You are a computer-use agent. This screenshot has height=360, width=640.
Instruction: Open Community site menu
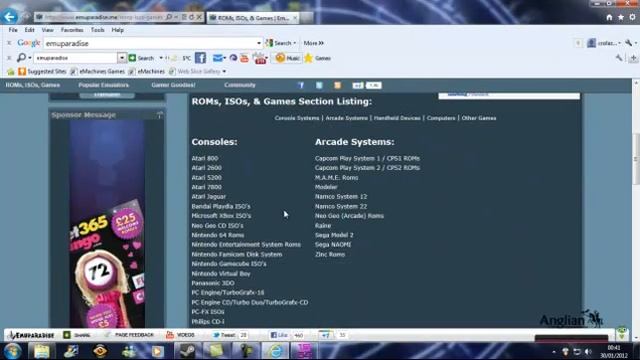tap(240, 85)
